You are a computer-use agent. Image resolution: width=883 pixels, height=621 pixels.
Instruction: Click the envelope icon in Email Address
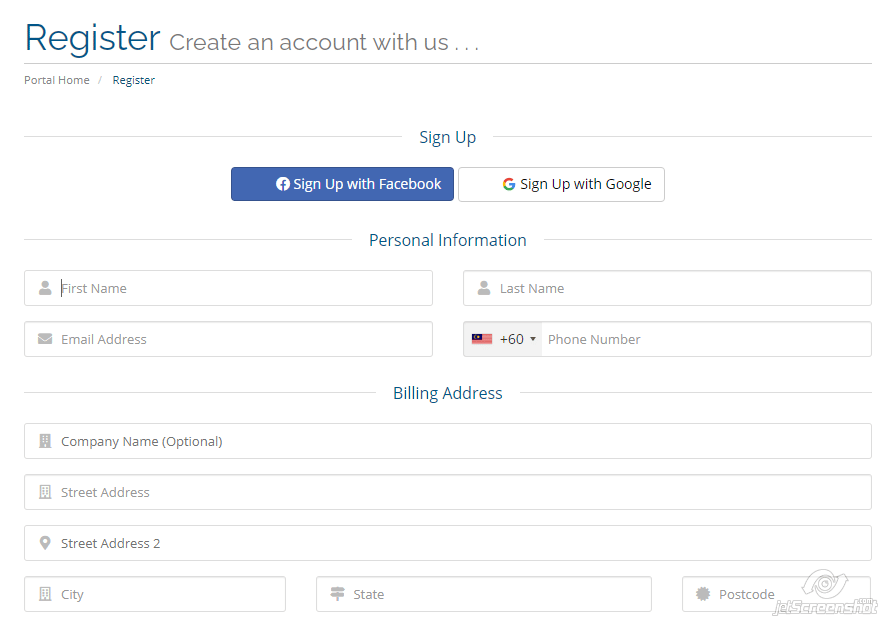(45, 339)
